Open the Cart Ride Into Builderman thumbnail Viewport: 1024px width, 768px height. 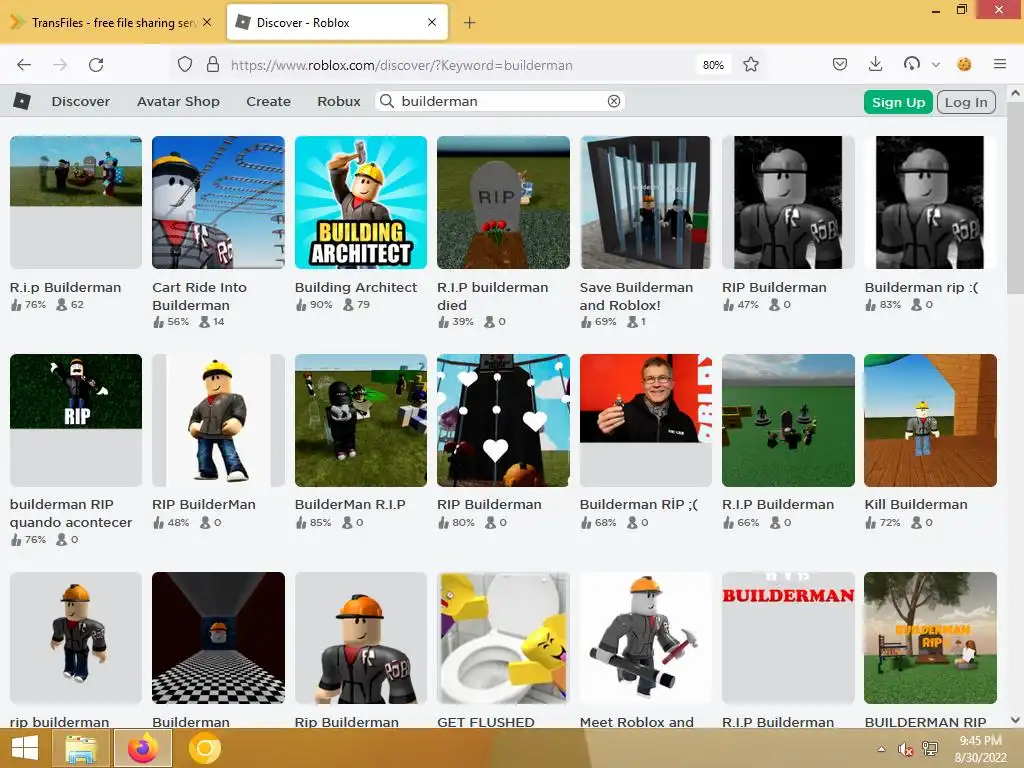(218, 202)
